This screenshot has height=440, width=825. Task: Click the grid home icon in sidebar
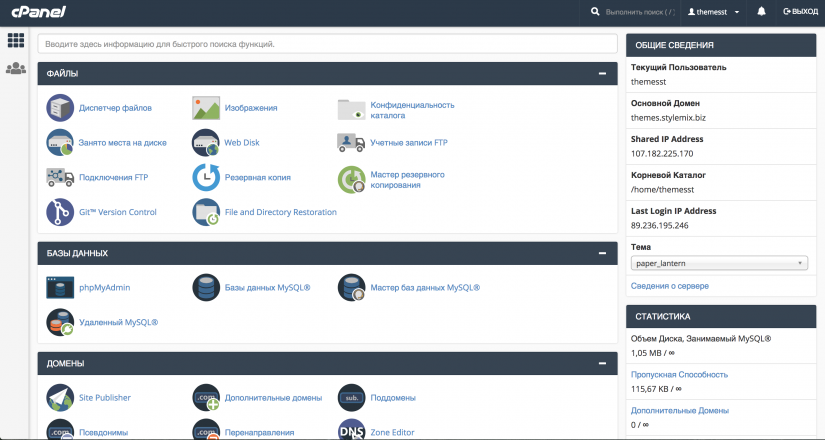coord(16,40)
